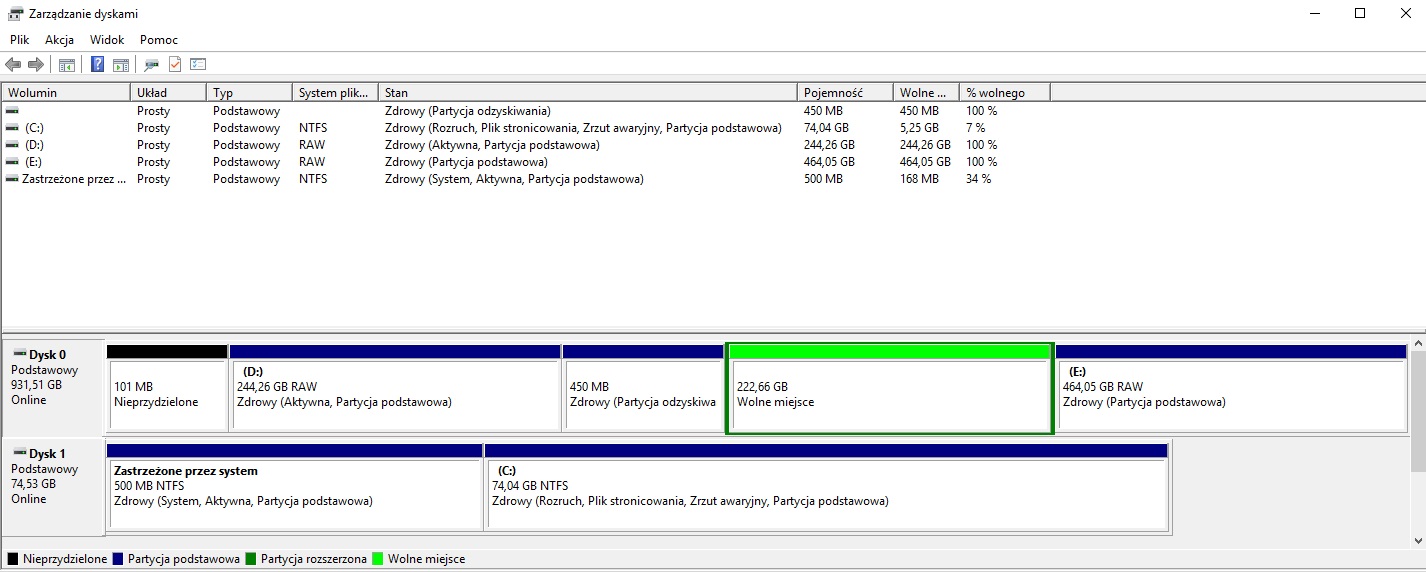Viewport: 1426px width, 572px height.
Task: Click the rescan disks toolbar icon
Action: pos(152,65)
